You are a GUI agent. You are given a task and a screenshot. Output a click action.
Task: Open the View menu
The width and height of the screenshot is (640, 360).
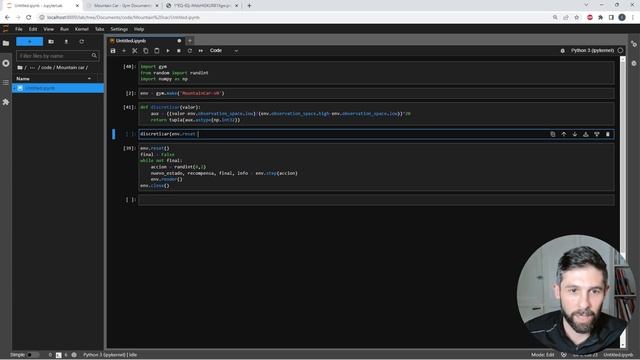coord(49,29)
